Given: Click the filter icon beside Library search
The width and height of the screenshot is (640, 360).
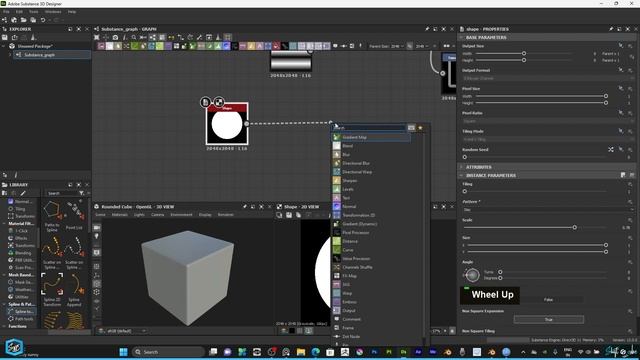Looking at the screenshot, I should coord(81,193).
